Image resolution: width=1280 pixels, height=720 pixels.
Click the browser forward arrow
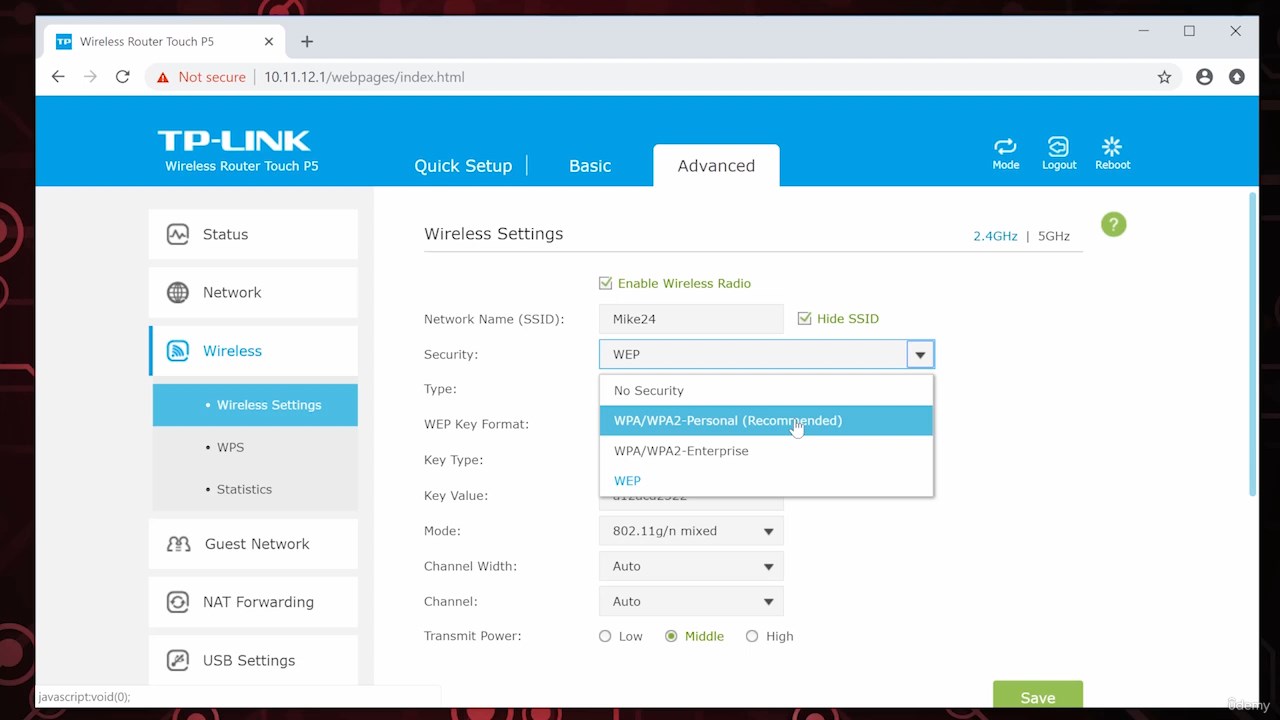pos(90,77)
